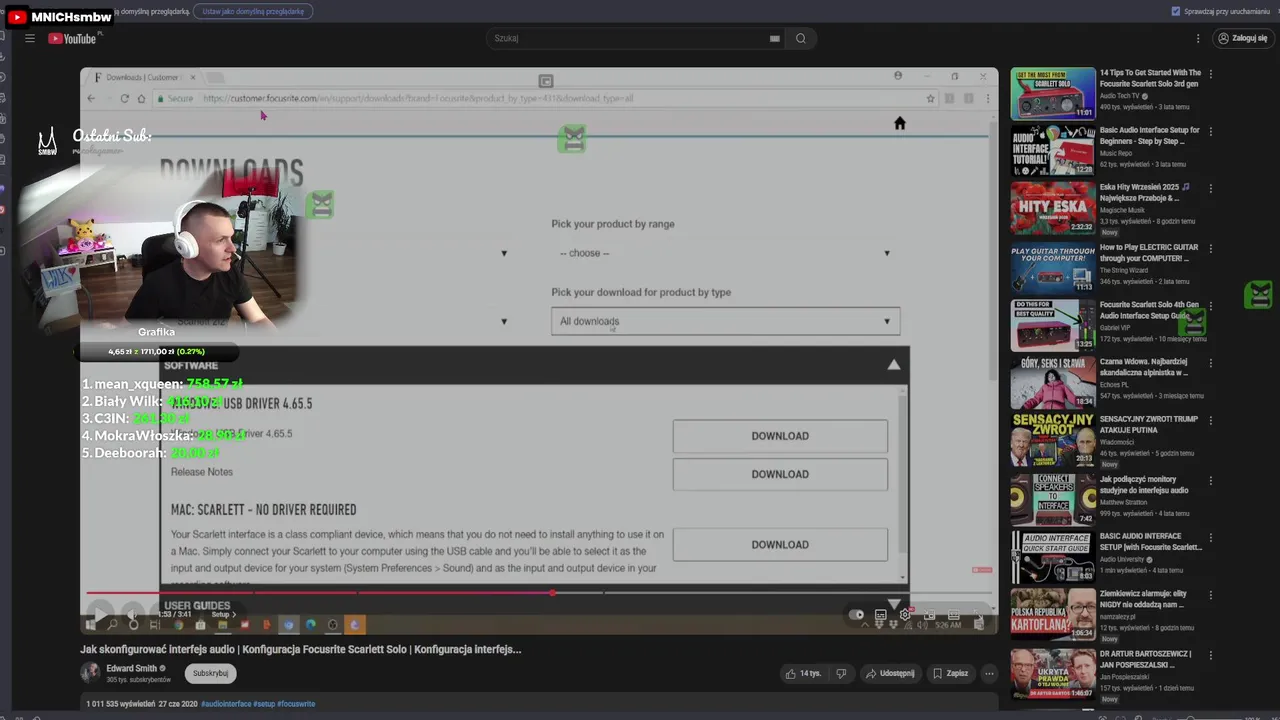Open 'Pick your product by range' dropdown
The height and width of the screenshot is (720, 1280).
click(725, 253)
